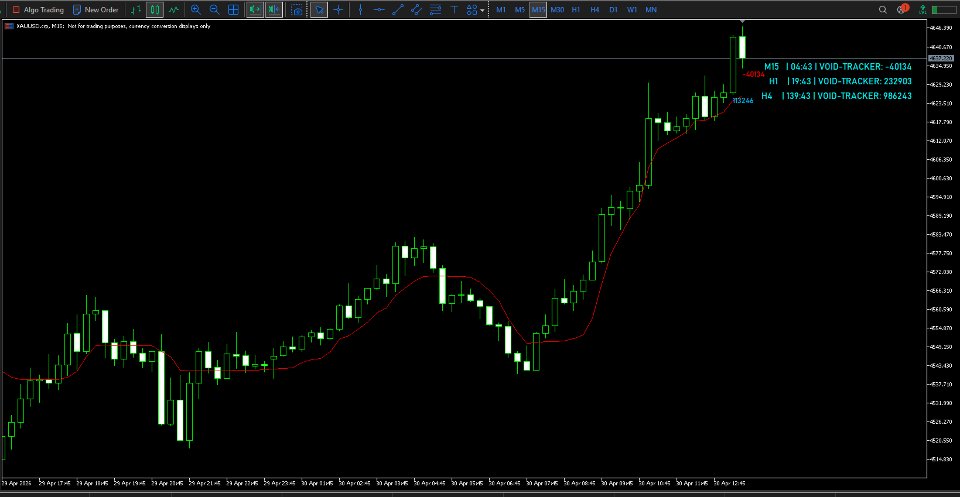Select the Fibonacci retracement tool
960x497 pixels.
click(435, 10)
